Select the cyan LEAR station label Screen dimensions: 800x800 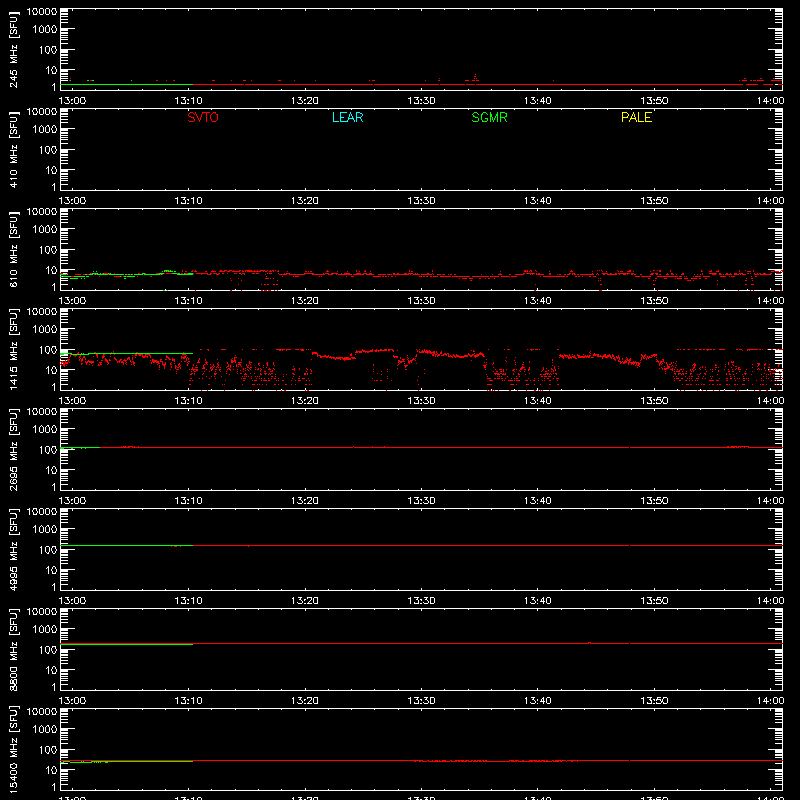[347, 117]
